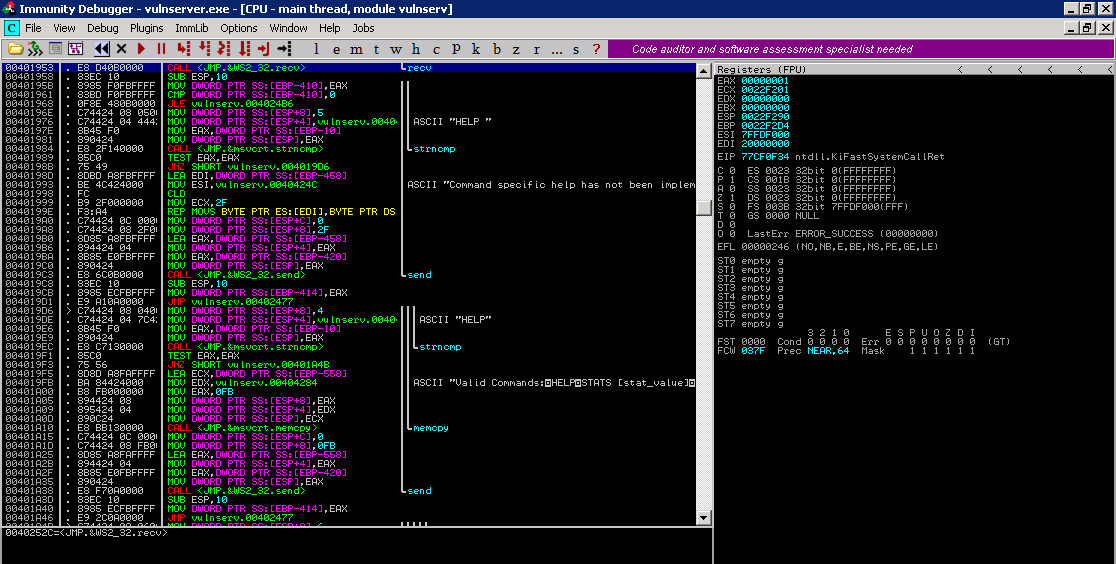Open the Plugins menu
1116x564 pixels.
click(x=147, y=28)
